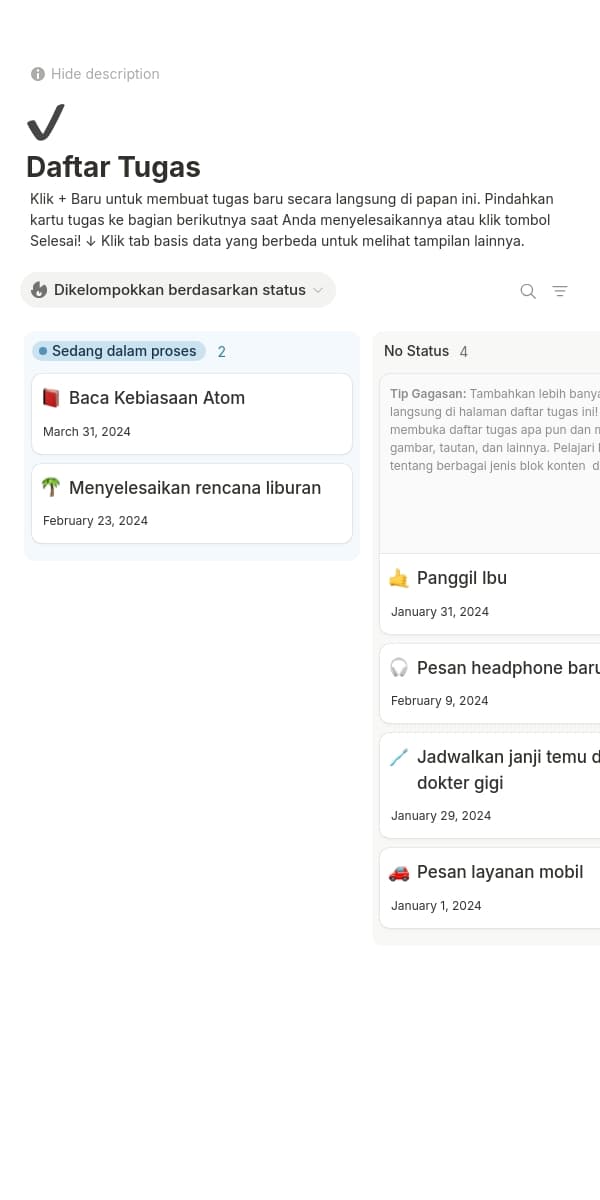Click the checkmark page icon above Daftar Tugas
600x1200 pixels.
(44, 121)
